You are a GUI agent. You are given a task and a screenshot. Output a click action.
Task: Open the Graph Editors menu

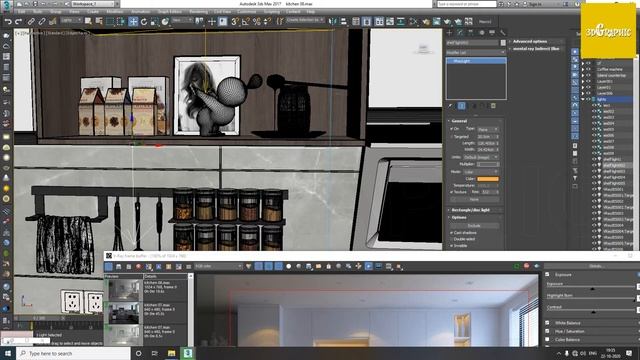pos(169,12)
